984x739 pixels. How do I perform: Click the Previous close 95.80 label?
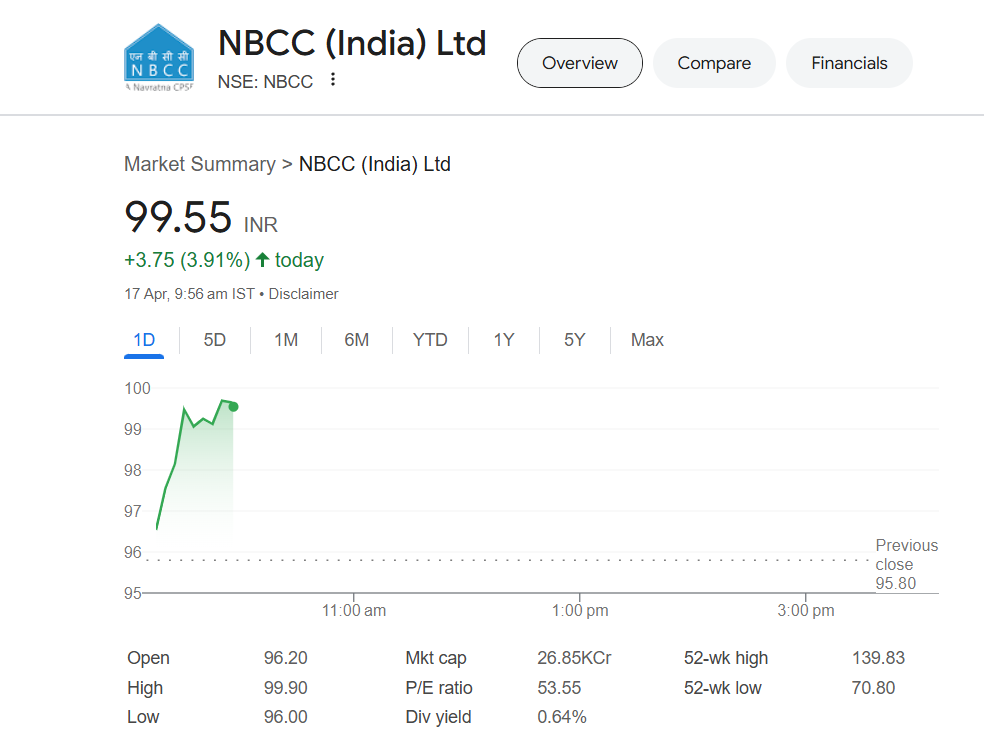[x=906, y=564]
